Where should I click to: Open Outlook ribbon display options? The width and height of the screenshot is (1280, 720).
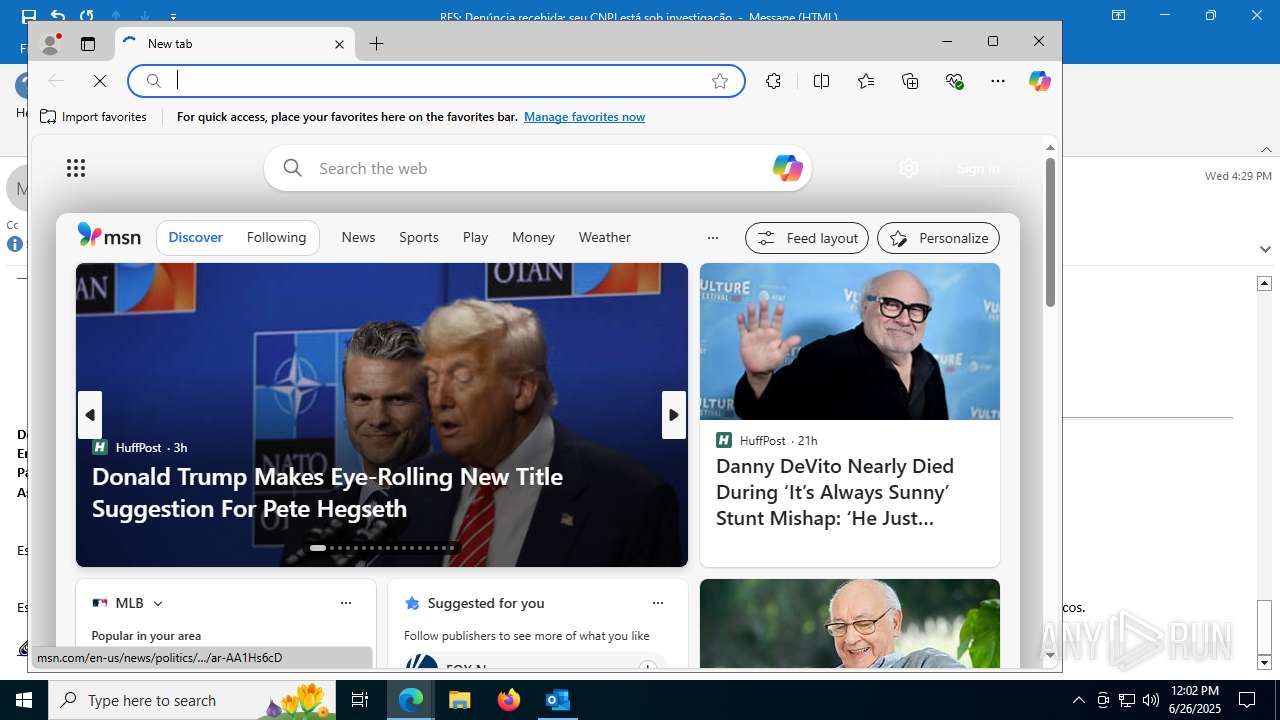pos(1119,15)
